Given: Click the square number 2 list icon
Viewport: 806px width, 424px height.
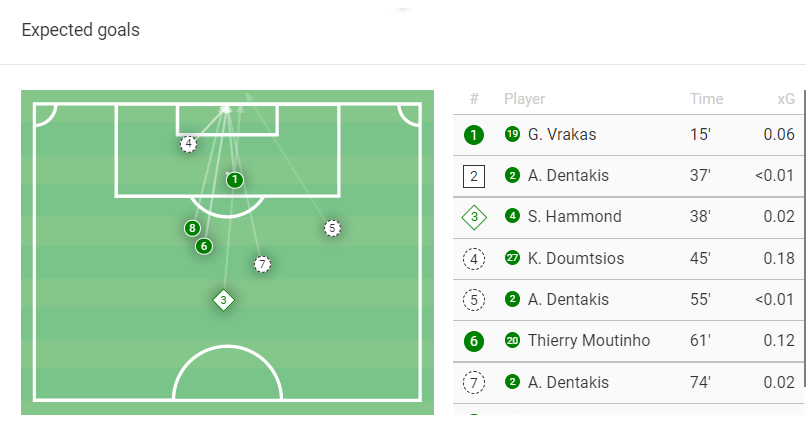Looking at the screenshot, I should [474, 176].
